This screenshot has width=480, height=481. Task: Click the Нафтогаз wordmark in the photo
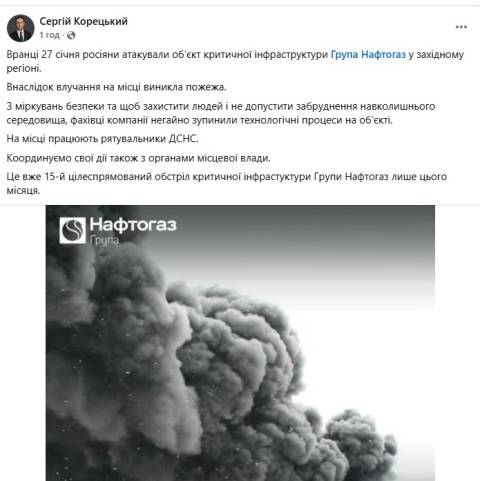133,225
